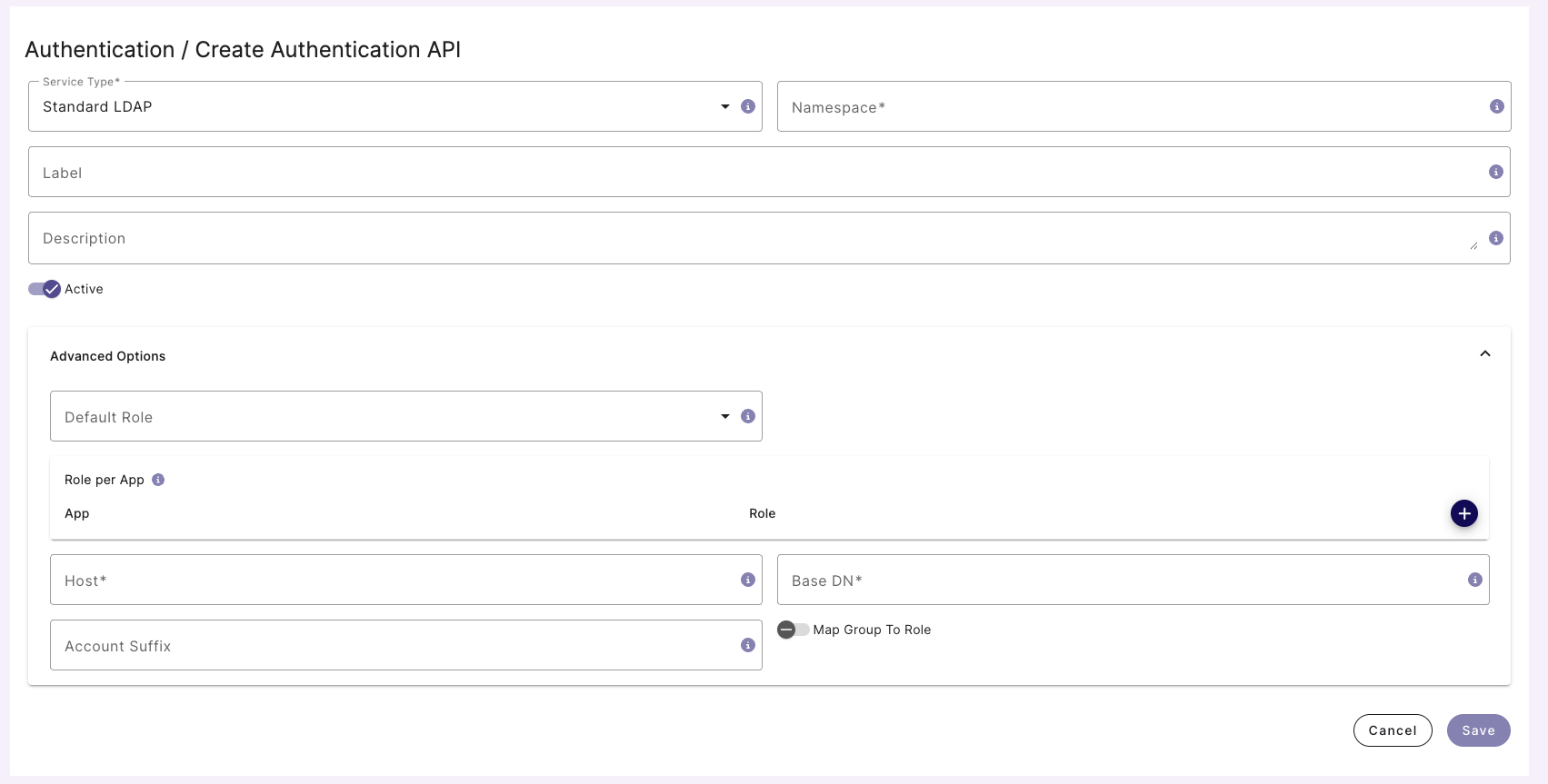Enable the Map Group To Role toggle
1548x784 pixels.
click(x=793, y=630)
